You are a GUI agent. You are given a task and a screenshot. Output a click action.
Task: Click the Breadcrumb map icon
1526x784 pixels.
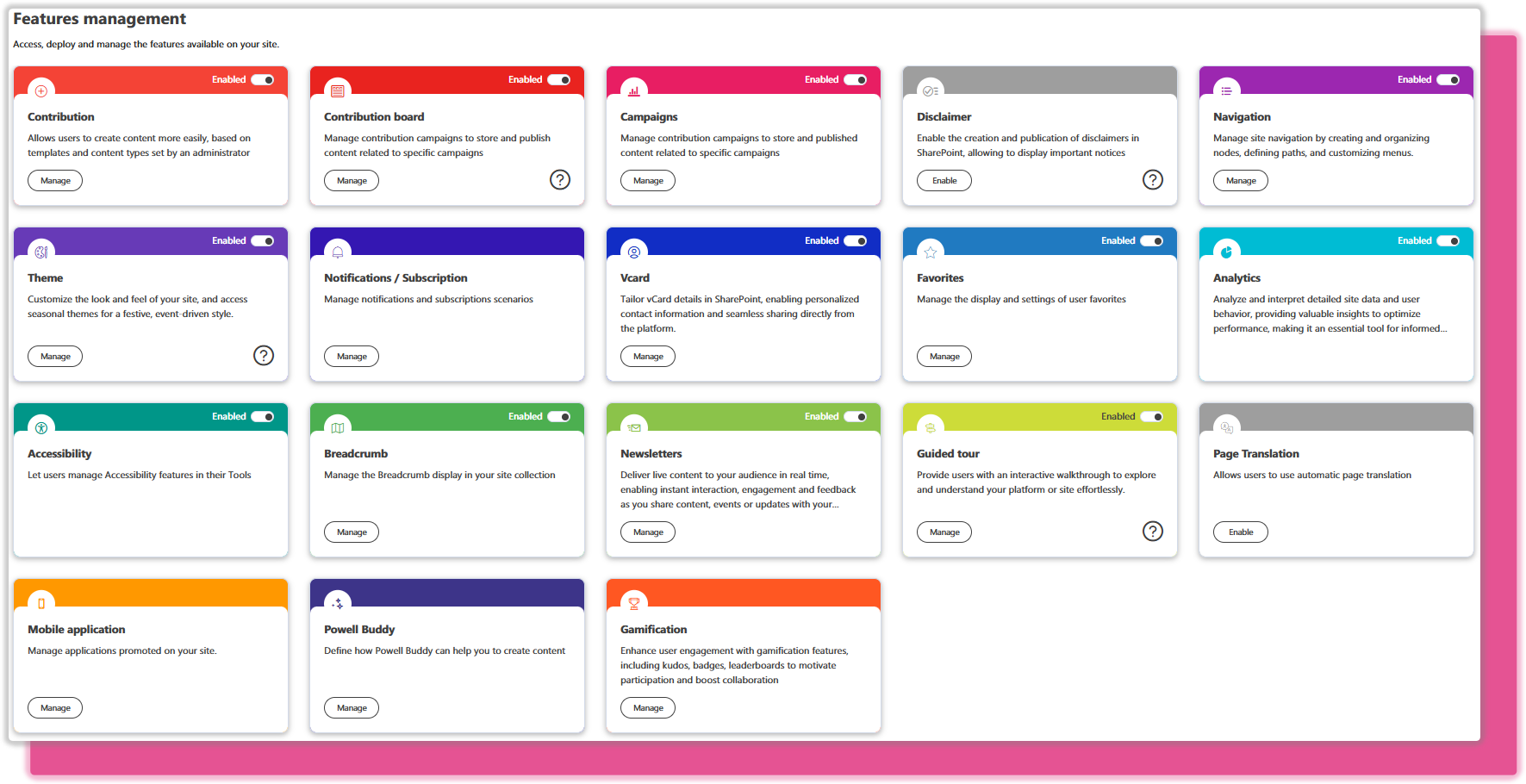pyautogui.click(x=338, y=427)
